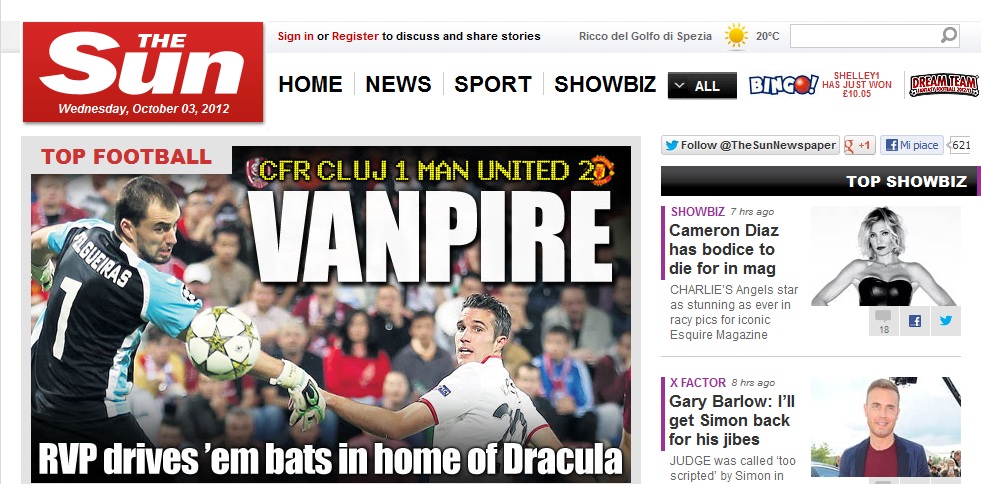Share Cameron Diaz story on Facebook
The height and width of the screenshot is (484, 981).
pos(915,321)
